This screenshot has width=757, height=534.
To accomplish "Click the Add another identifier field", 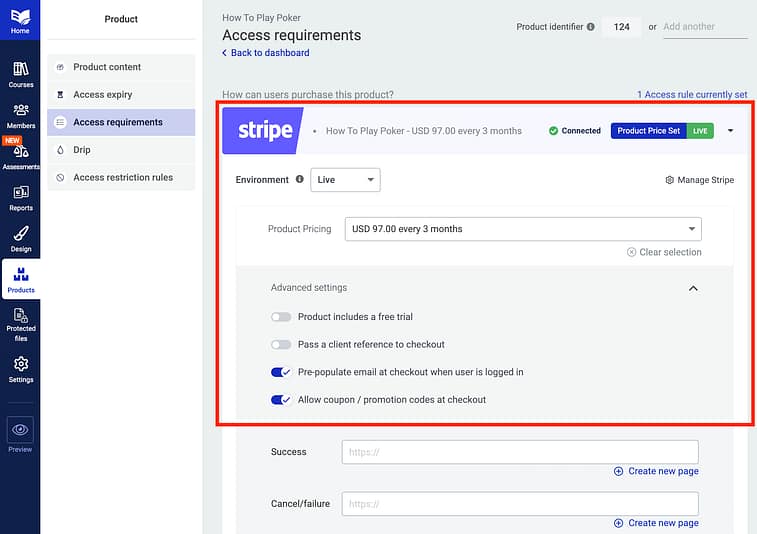I will (705, 27).
